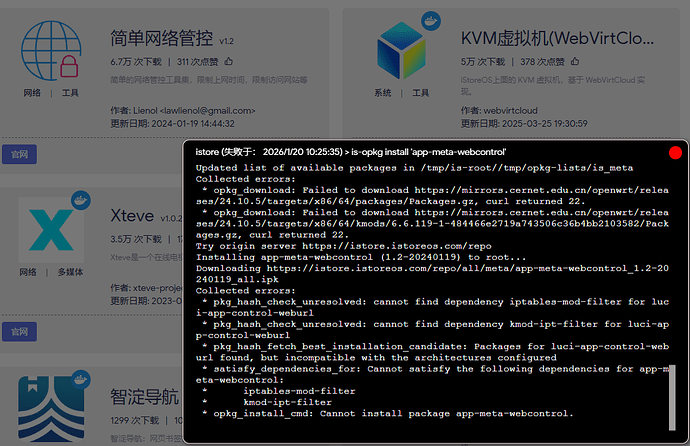This screenshot has height=446, width=690.
Task: Click log line 'Installing app-meta-webcontrol'
Action: click(x=361, y=257)
